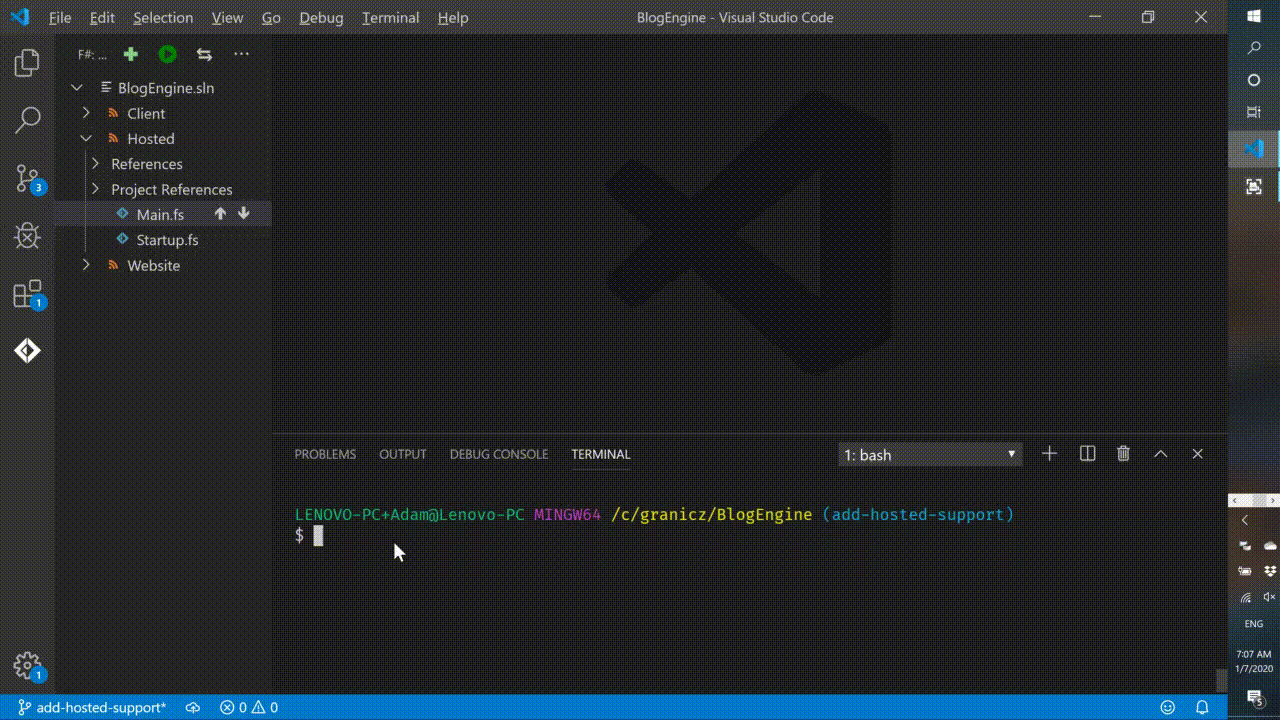Viewport: 1280px width, 720px height.
Task: Switch to the DEBUG CONSOLE tab
Action: click(499, 454)
